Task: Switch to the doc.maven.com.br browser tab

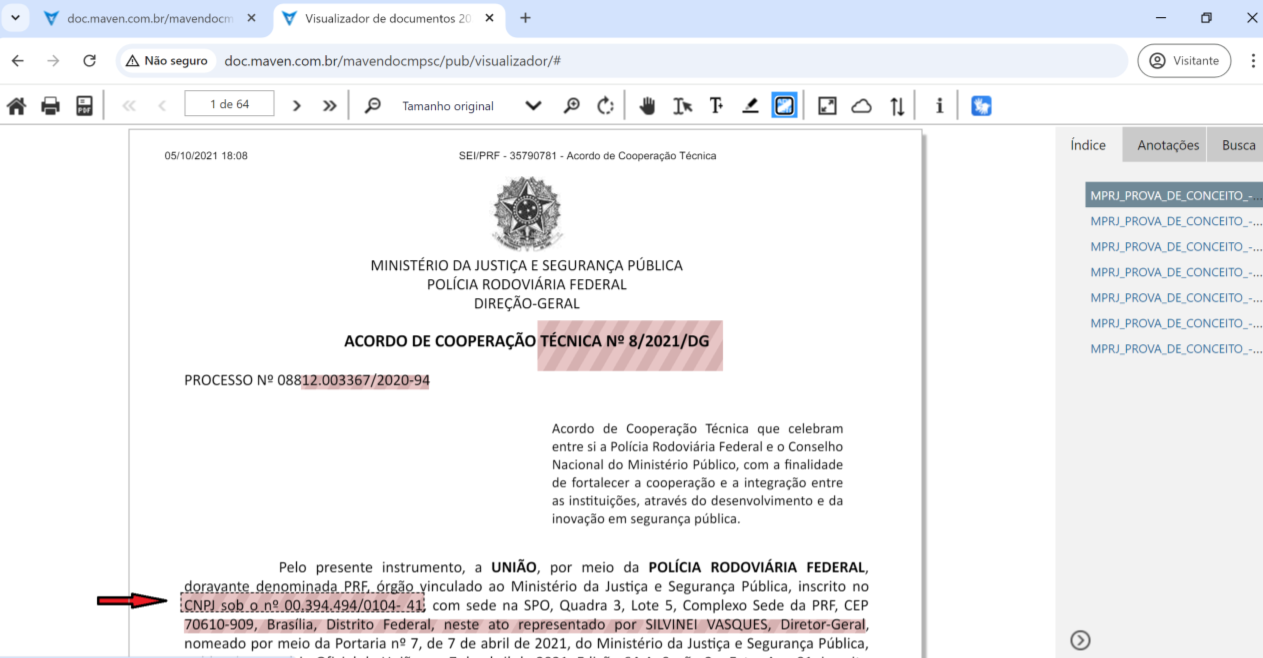Action: (148, 19)
